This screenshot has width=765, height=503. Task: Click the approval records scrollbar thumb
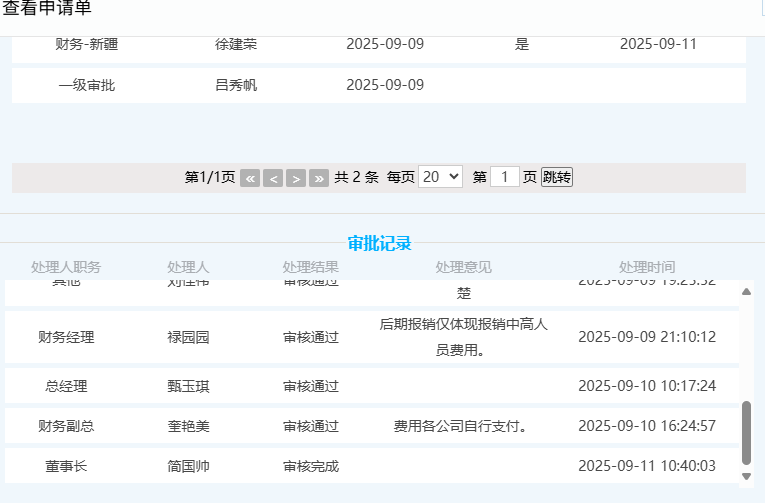746,432
